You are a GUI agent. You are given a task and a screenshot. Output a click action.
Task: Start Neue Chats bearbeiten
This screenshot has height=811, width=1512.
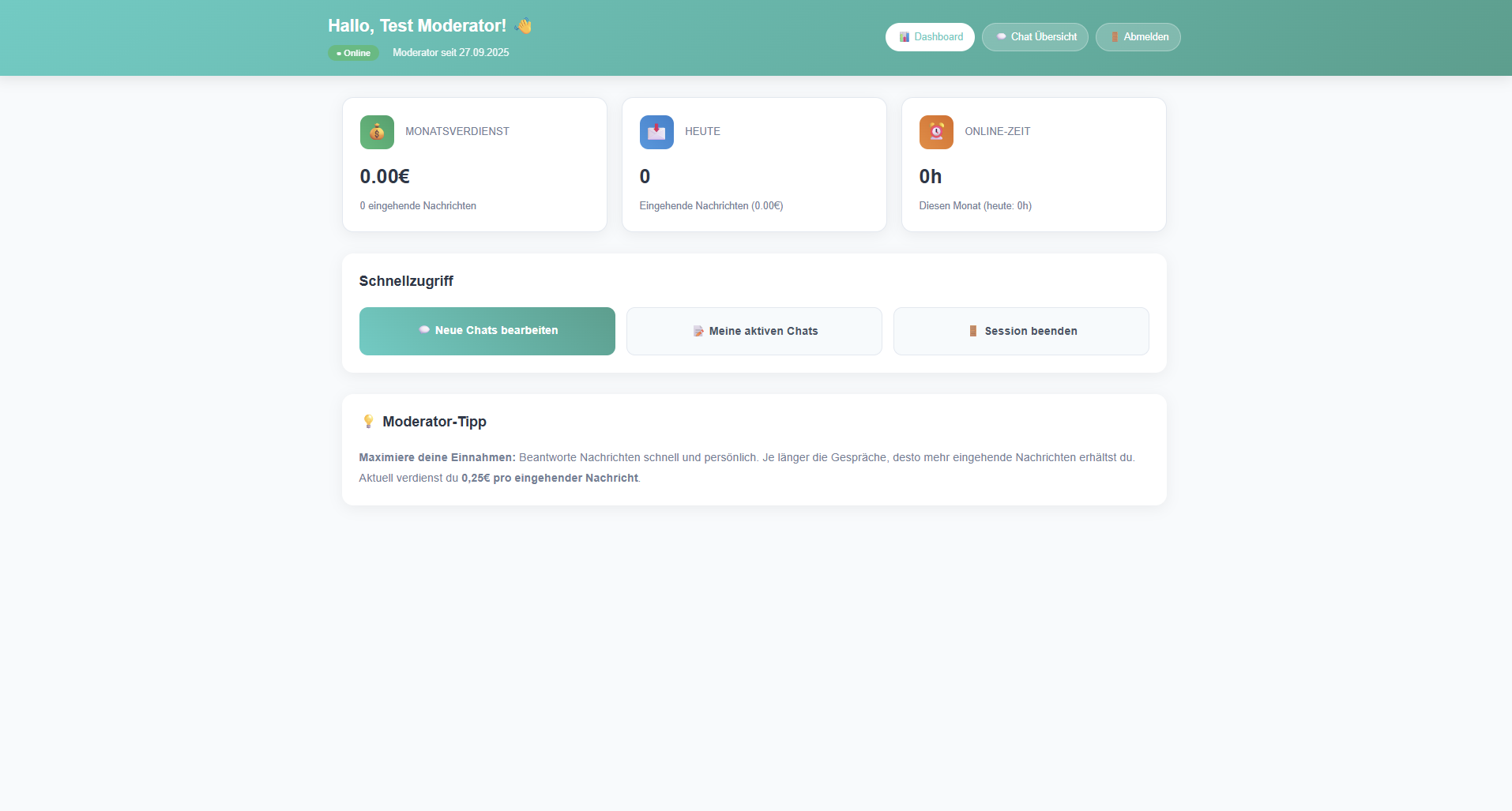(x=487, y=331)
